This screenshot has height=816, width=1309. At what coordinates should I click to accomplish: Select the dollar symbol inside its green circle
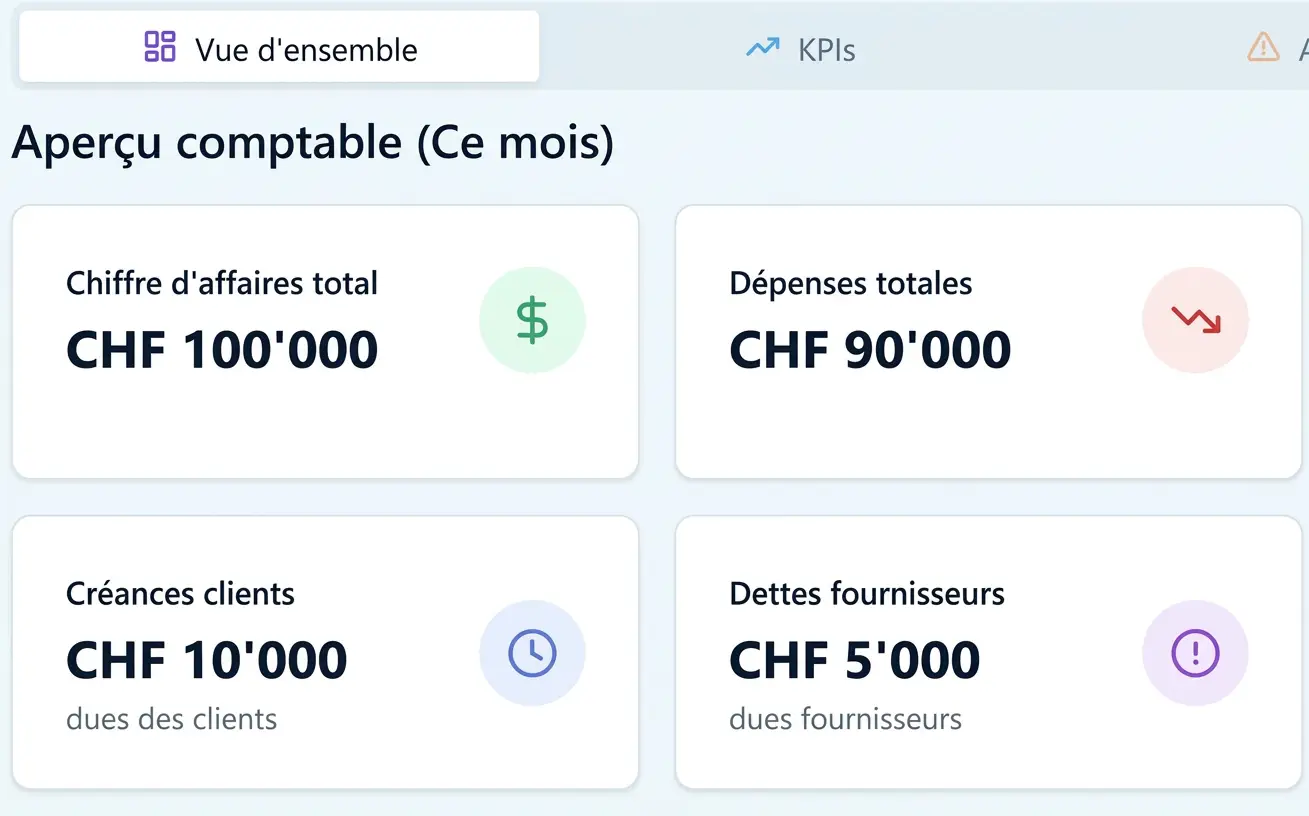tap(532, 319)
